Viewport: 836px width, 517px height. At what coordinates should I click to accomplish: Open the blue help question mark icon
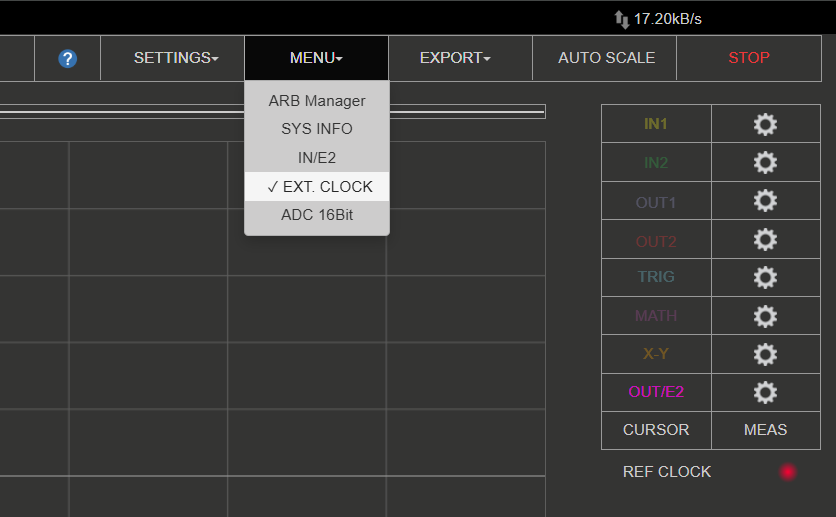[x=68, y=59]
